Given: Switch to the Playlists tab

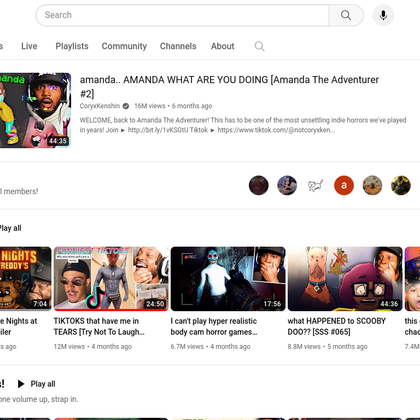Looking at the screenshot, I should click(72, 46).
